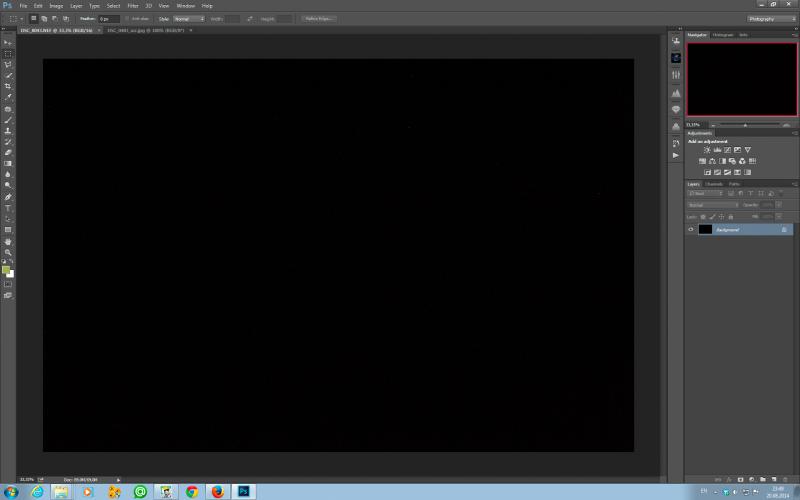This screenshot has height=500, width=800.
Task: Switch to the Channels tab
Action: pos(714,184)
